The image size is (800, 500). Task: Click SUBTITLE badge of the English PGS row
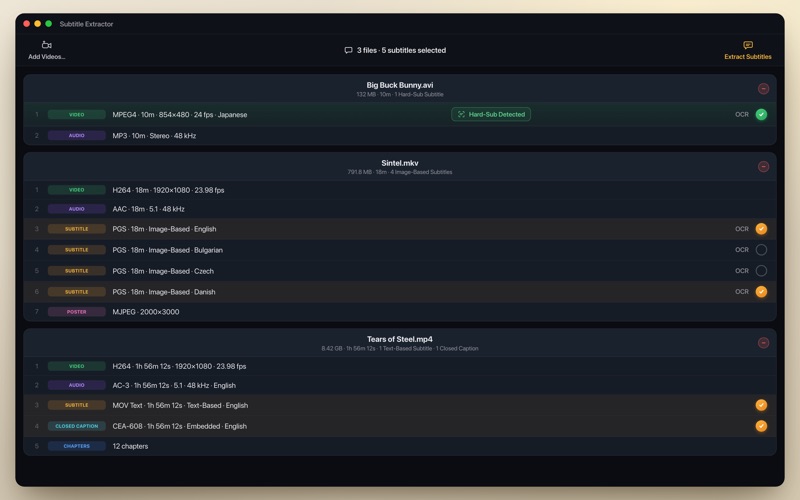[x=77, y=229]
